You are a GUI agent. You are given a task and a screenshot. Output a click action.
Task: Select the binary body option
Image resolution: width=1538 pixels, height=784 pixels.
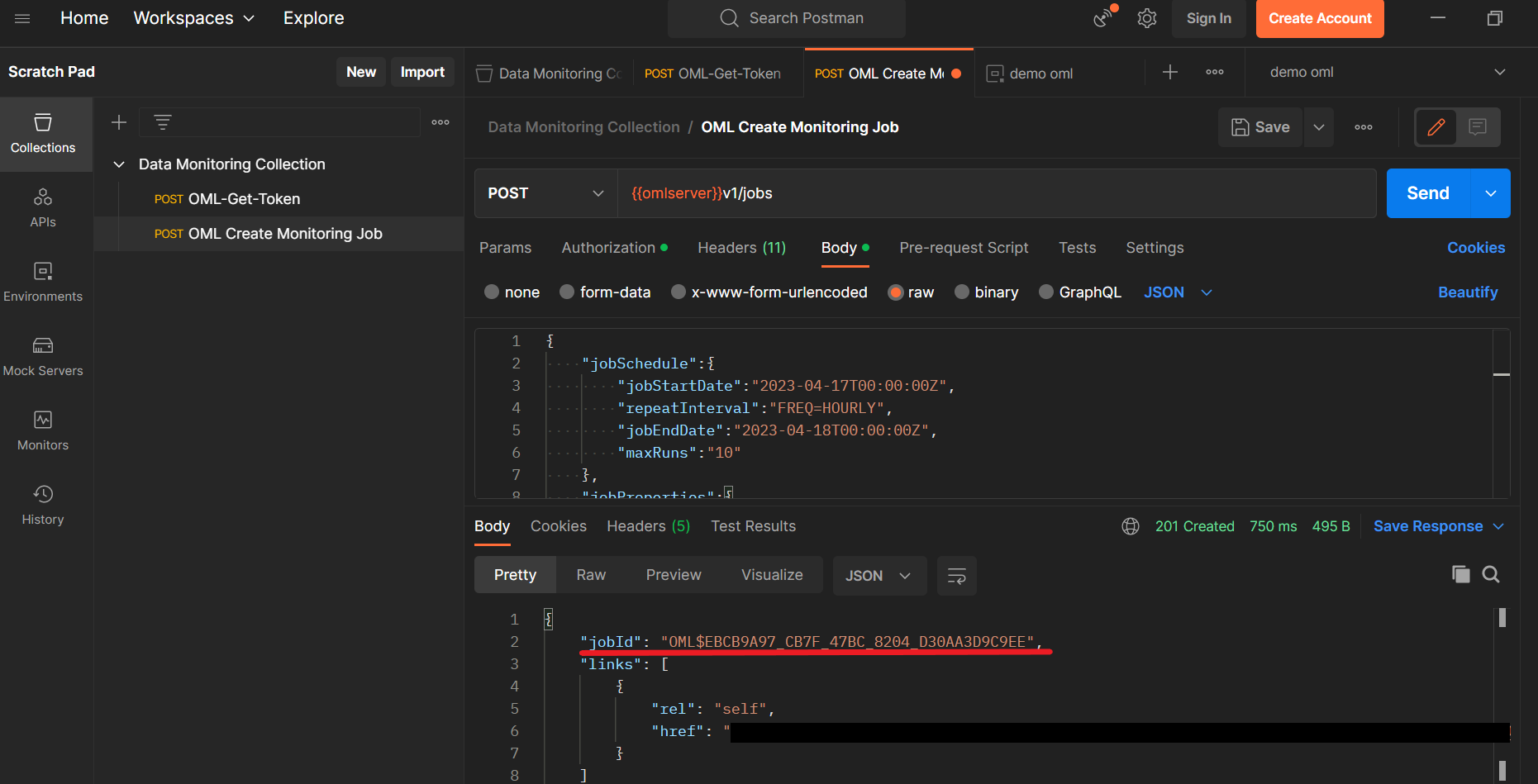click(962, 292)
